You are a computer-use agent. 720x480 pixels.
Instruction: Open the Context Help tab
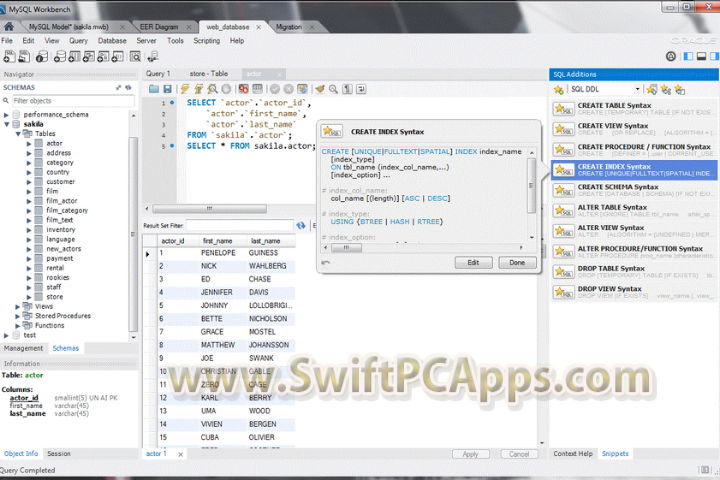(573, 453)
